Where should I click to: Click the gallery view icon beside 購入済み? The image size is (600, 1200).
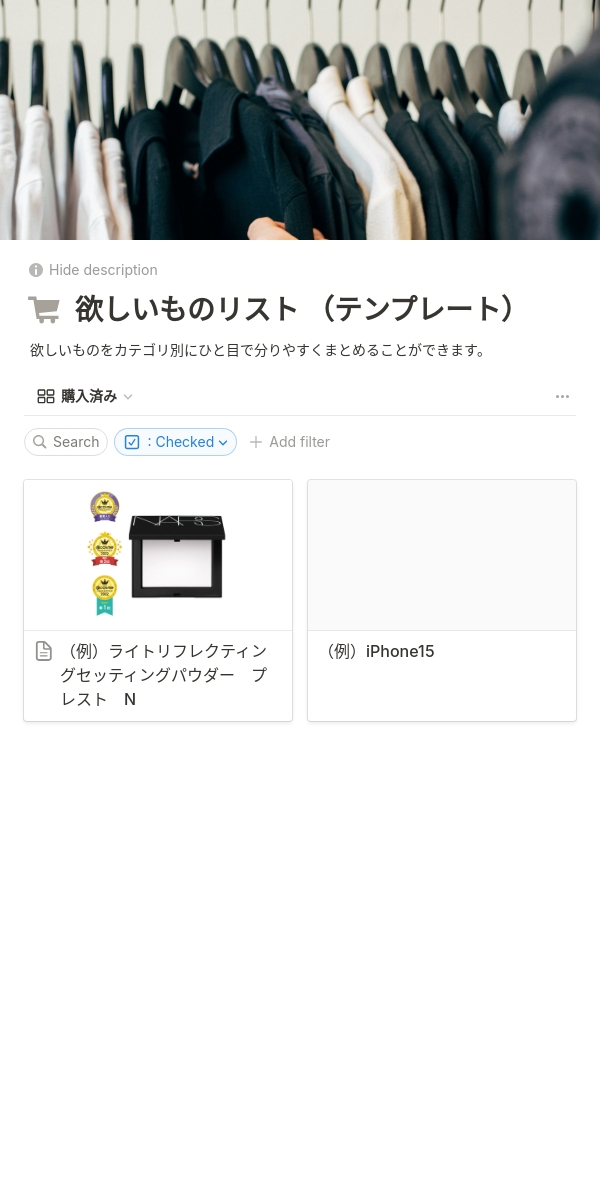(x=46, y=396)
